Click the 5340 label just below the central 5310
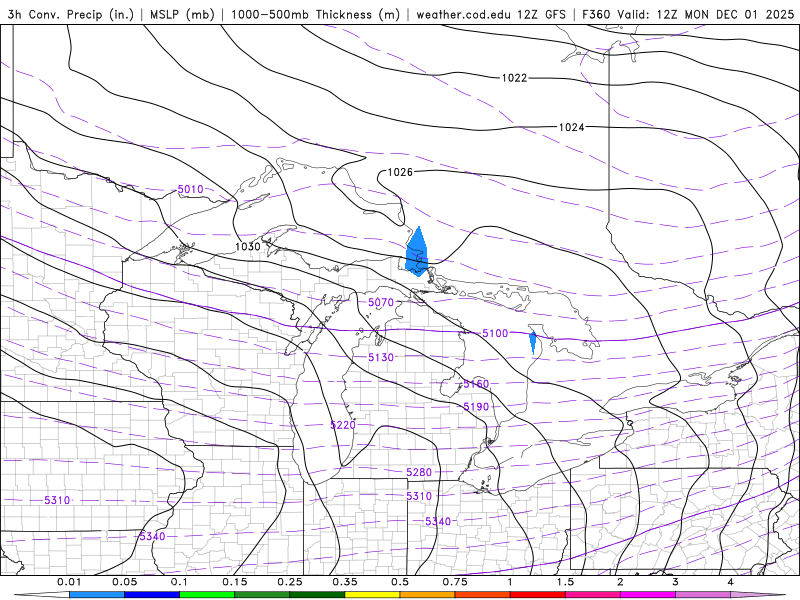This screenshot has height=600, width=800. [x=438, y=521]
